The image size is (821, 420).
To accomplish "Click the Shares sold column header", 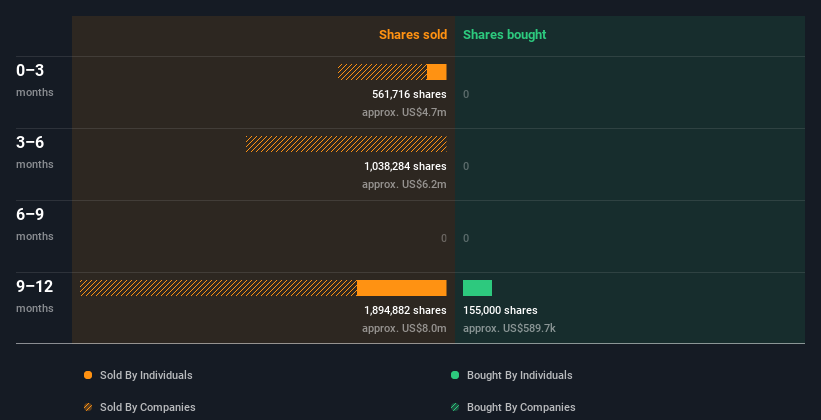I will [x=413, y=35].
